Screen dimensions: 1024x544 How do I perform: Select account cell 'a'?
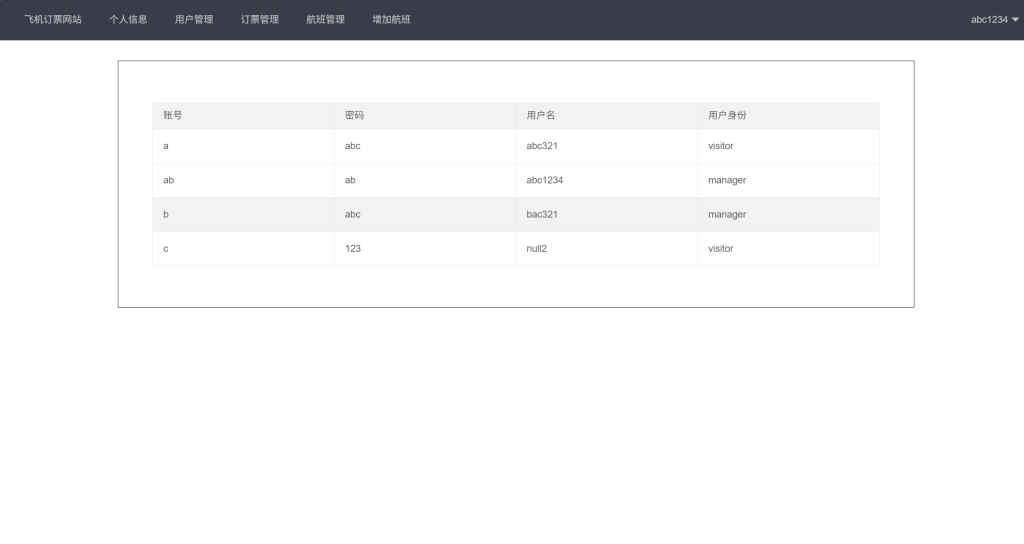pos(243,146)
